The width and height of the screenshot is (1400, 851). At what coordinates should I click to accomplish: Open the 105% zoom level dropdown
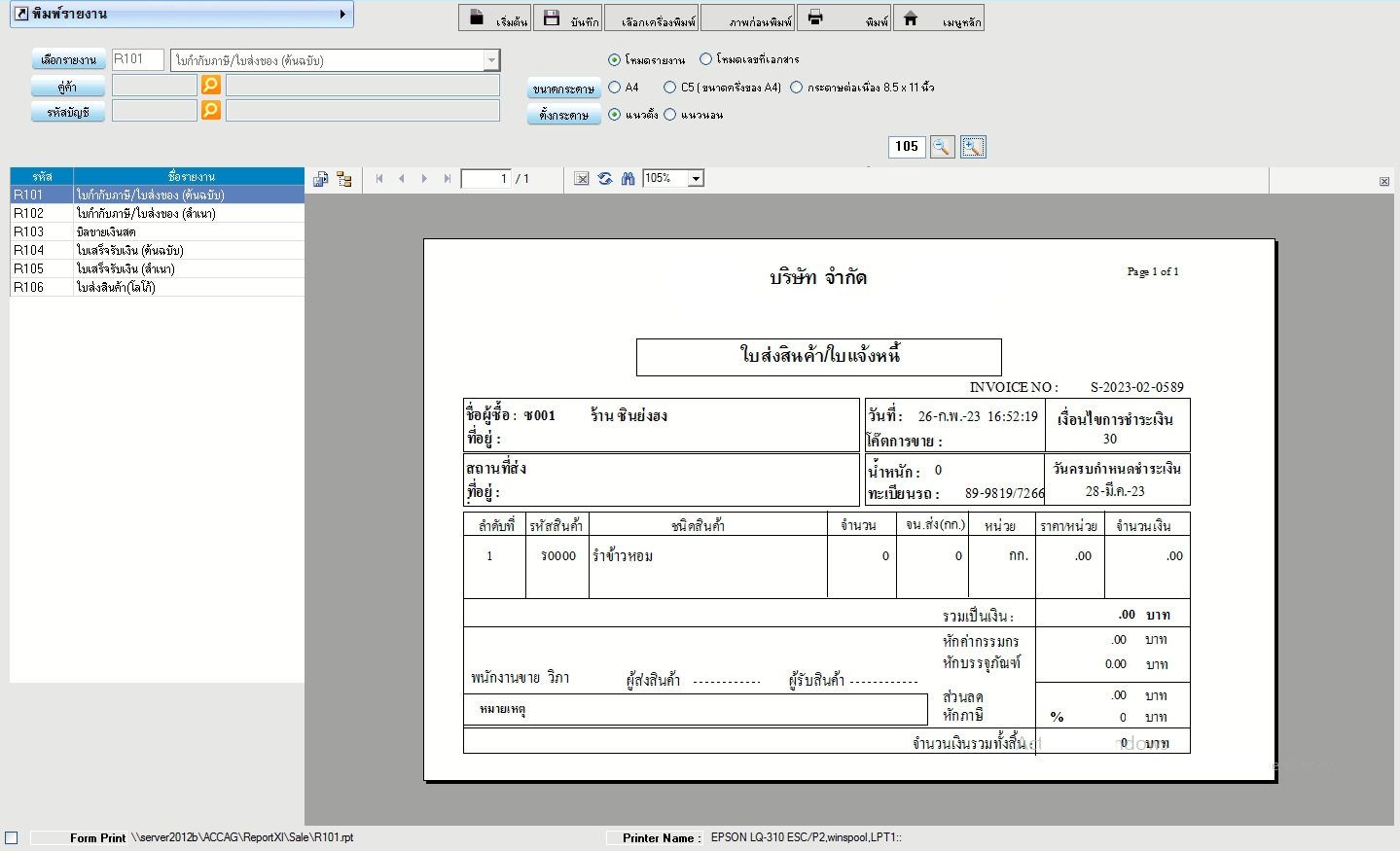696,179
